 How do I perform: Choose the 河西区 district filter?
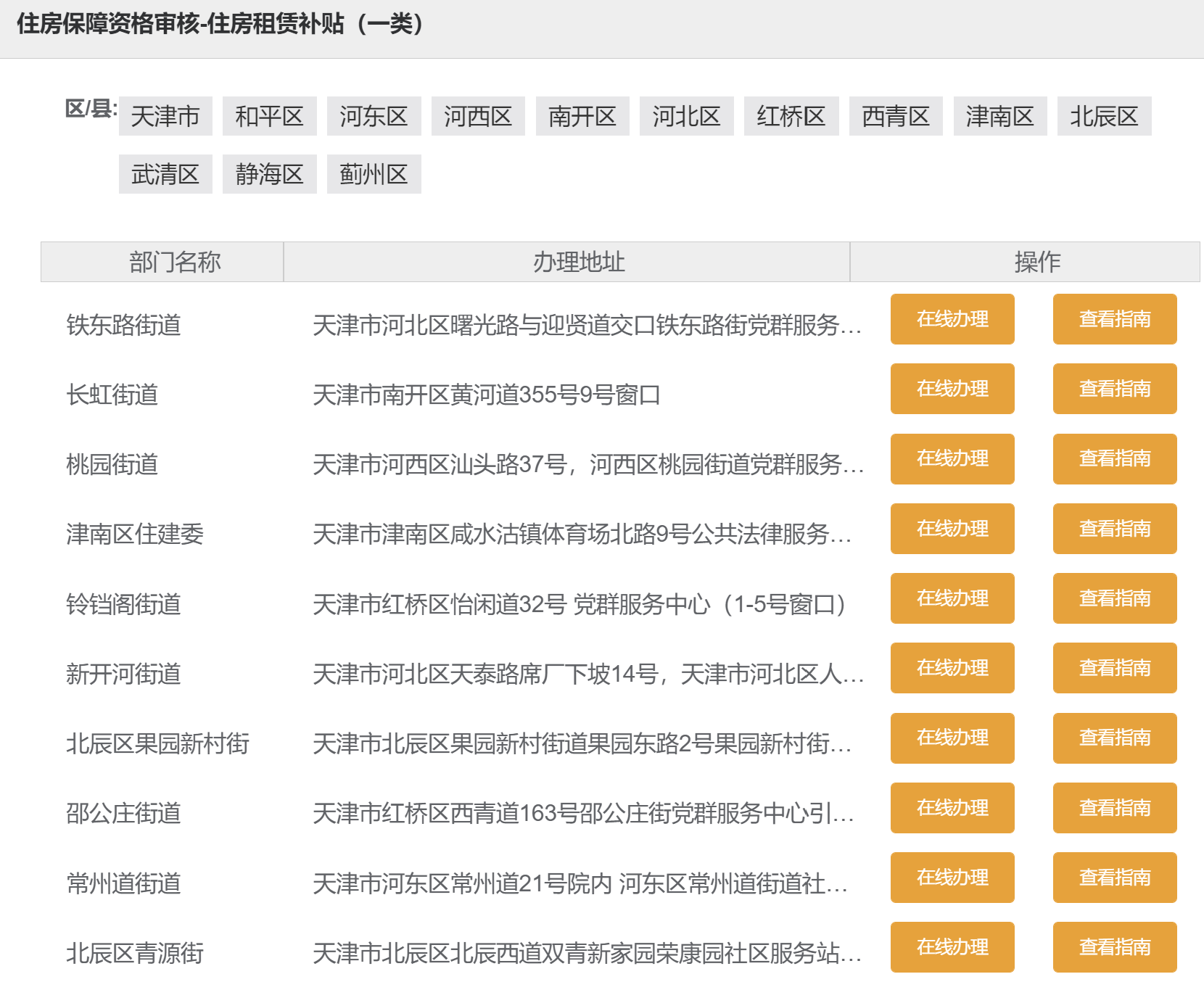click(478, 116)
